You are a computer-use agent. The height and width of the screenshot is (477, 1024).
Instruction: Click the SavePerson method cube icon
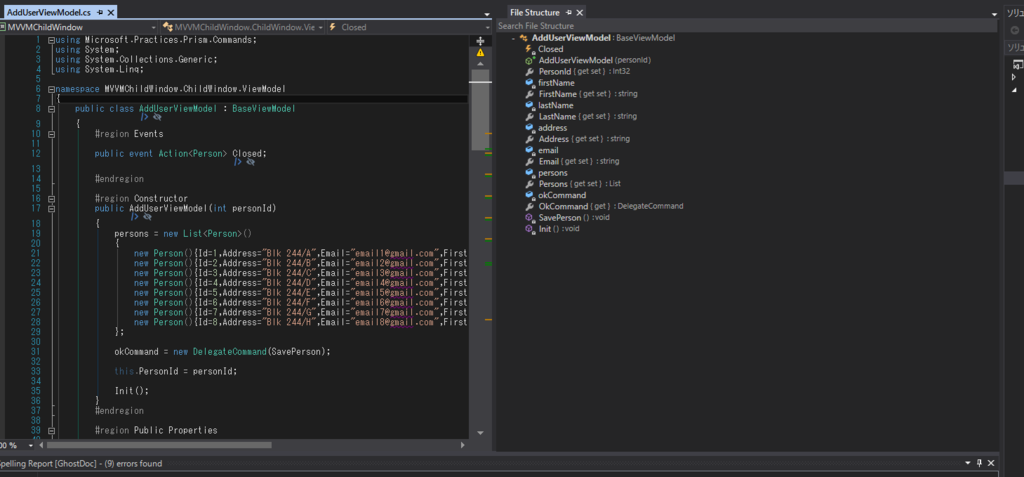click(x=530, y=217)
